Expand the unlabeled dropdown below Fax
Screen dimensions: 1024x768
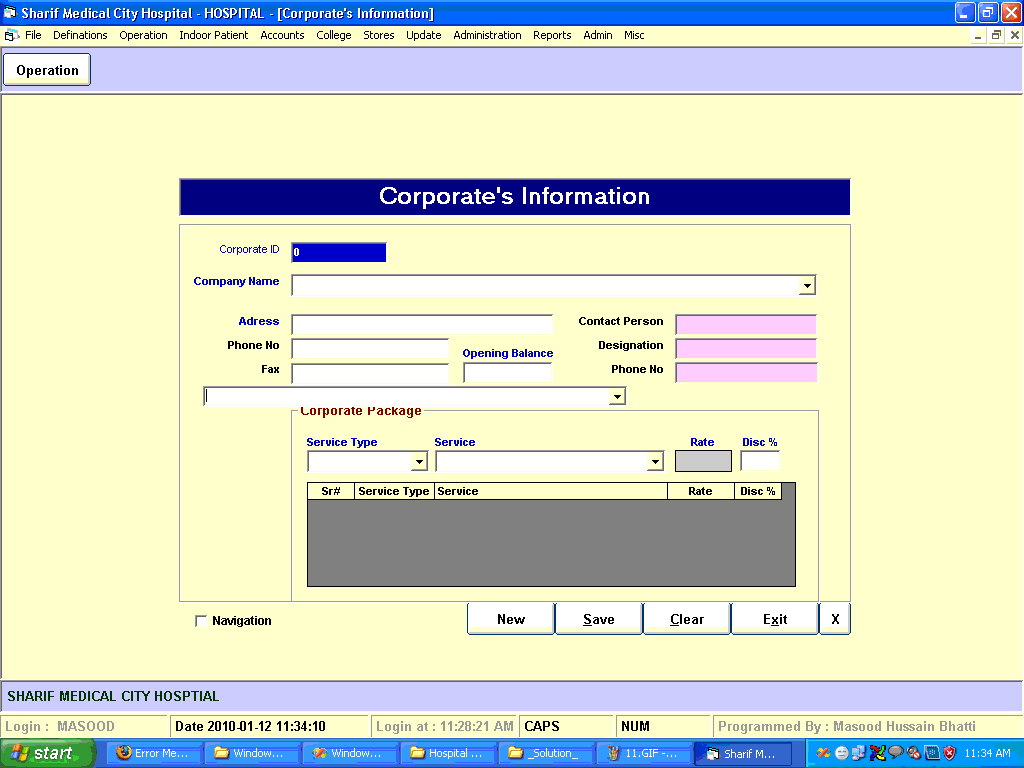tap(616, 396)
